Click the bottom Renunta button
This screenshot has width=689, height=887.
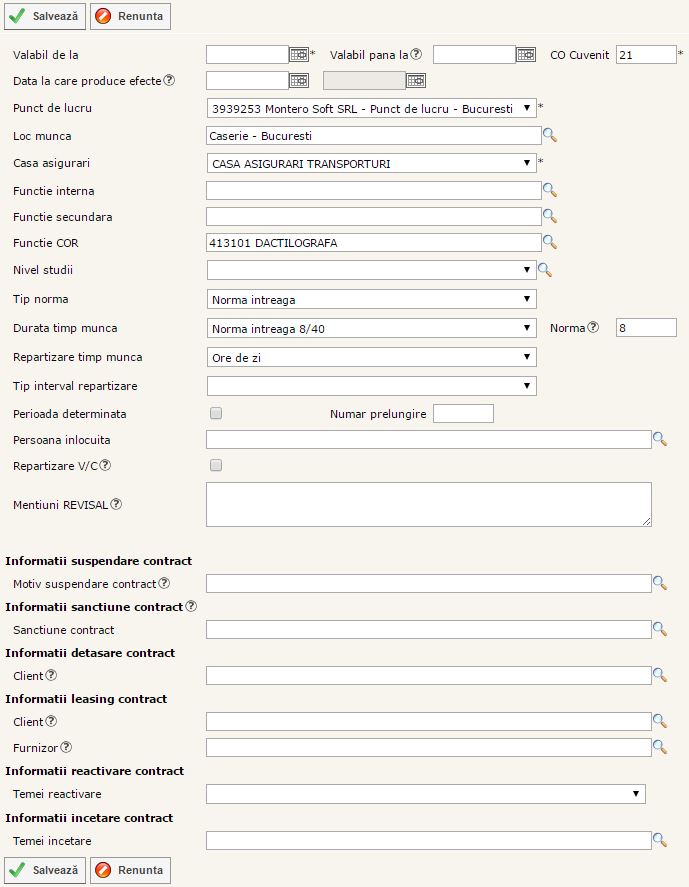(x=131, y=870)
